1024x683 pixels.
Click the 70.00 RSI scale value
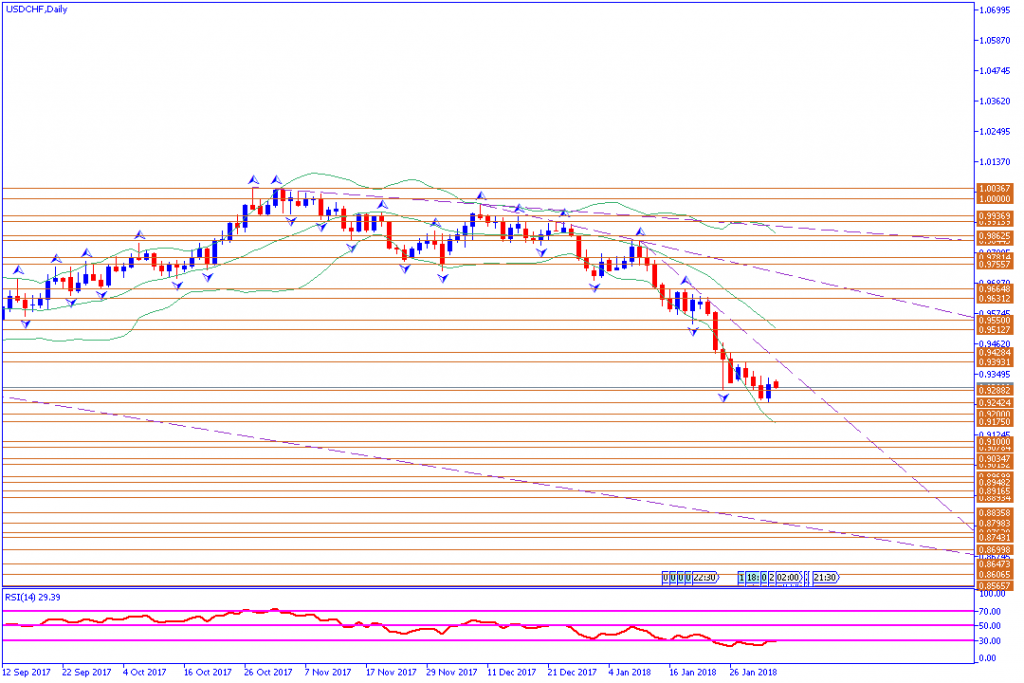pyautogui.click(x=991, y=612)
